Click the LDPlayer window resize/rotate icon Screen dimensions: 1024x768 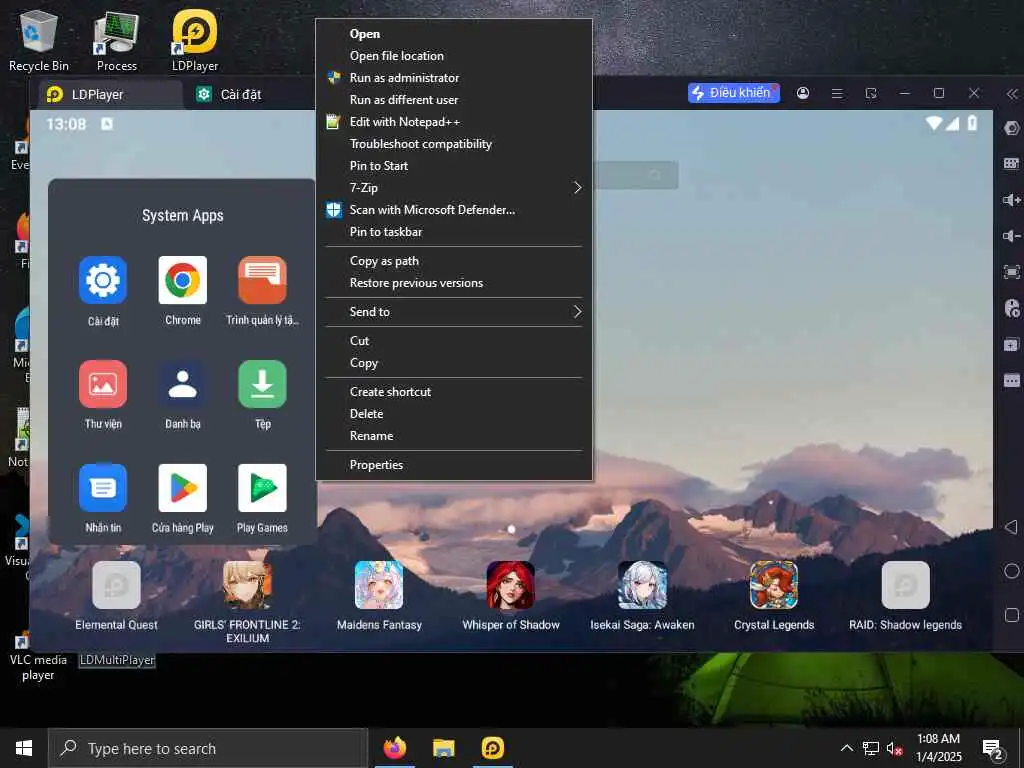(x=871, y=93)
